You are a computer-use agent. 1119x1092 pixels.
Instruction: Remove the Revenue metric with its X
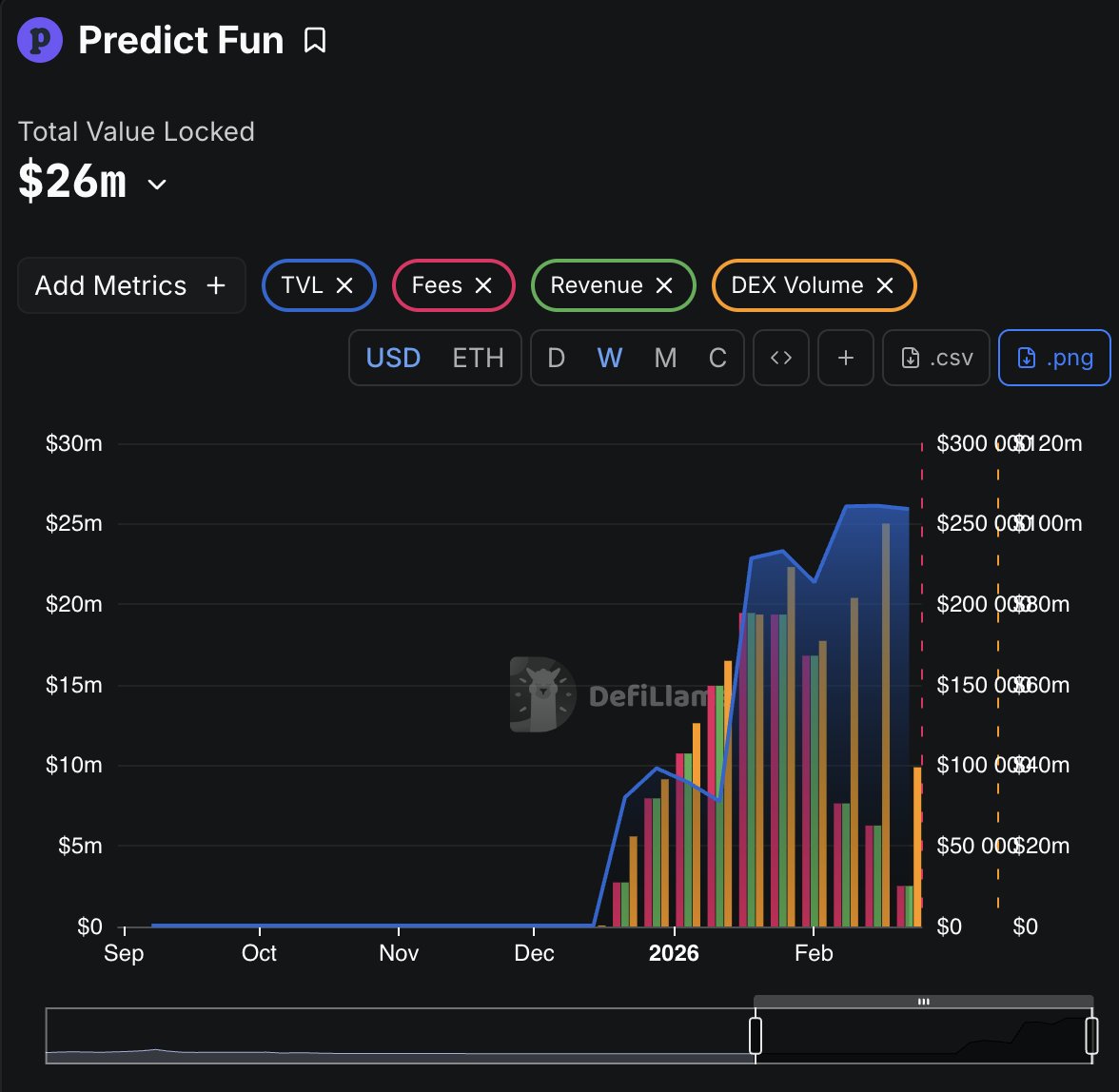pyautogui.click(x=664, y=285)
